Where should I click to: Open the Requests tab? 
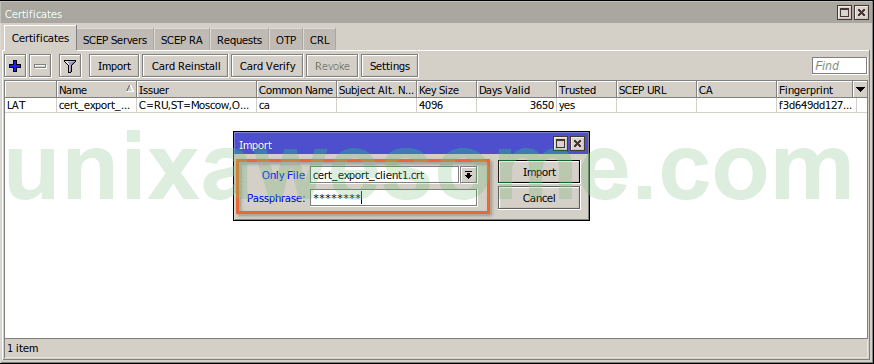[x=240, y=40]
